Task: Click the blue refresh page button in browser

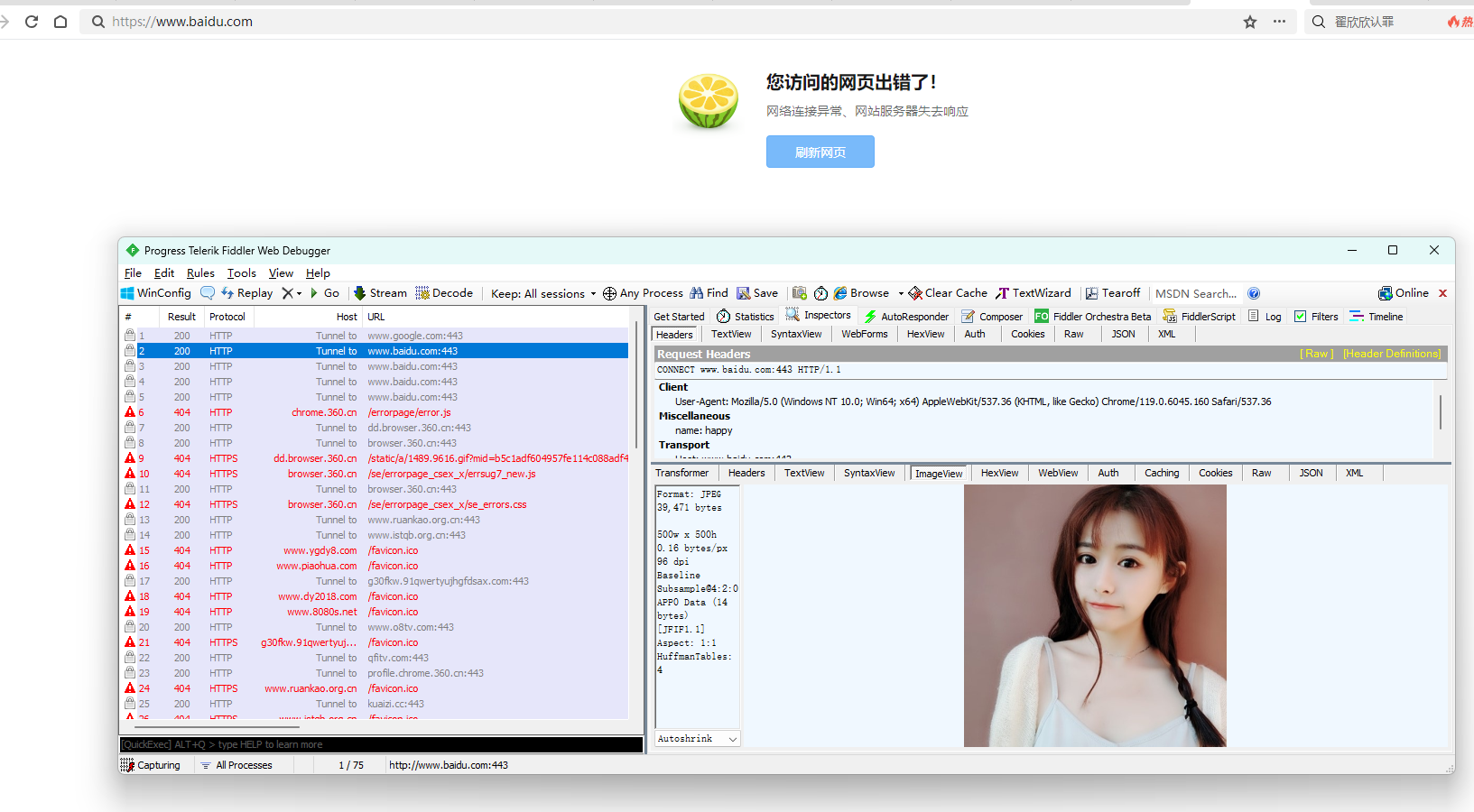Action: (820, 152)
